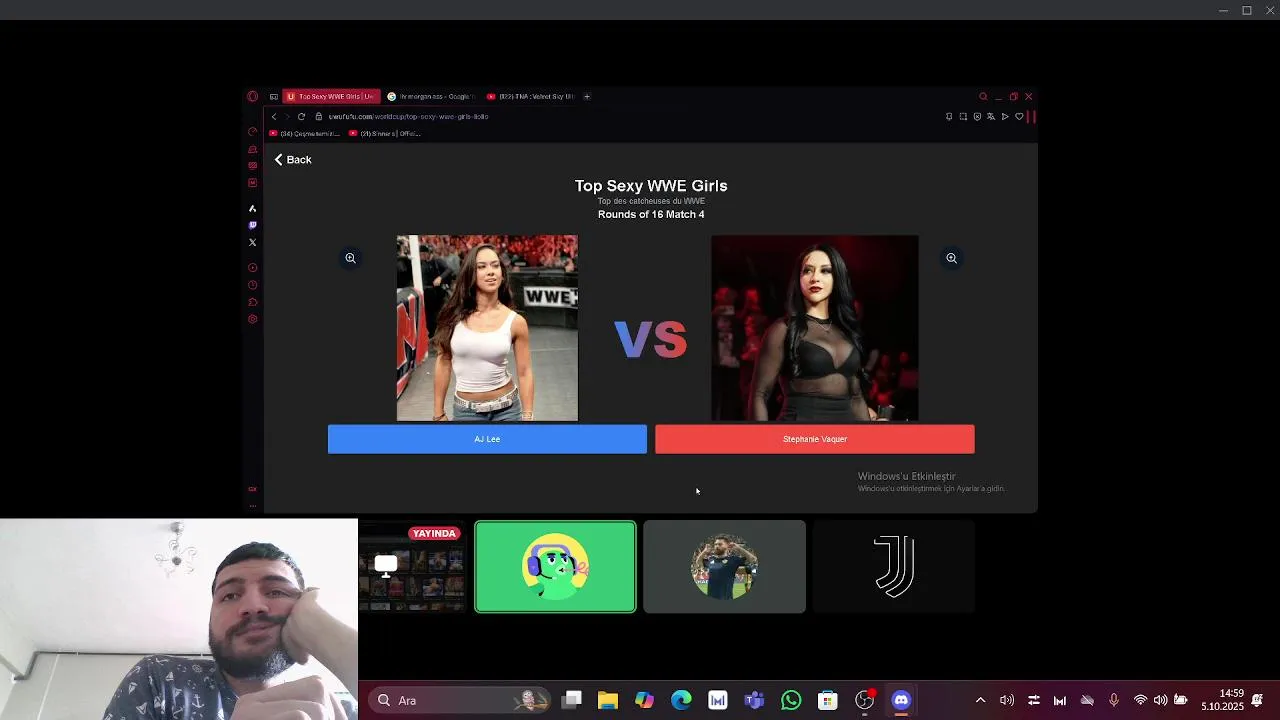Open OBS Studio from the taskbar
This screenshot has width=1280, height=720.
click(x=864, y=700)
